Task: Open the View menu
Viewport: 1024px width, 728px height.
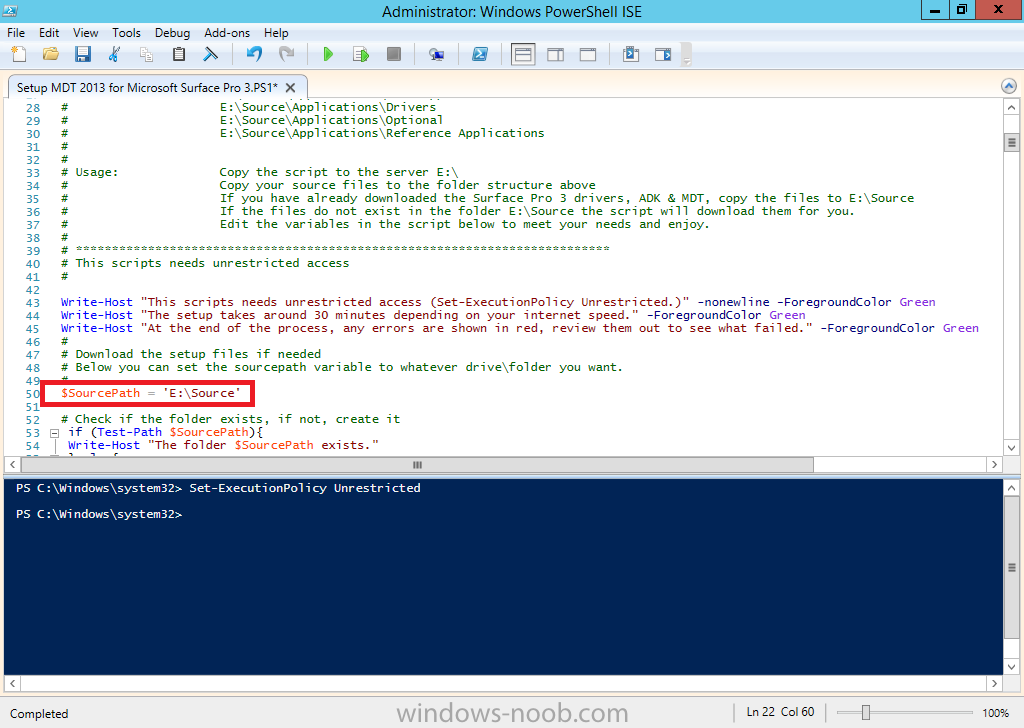Action: 86,33
